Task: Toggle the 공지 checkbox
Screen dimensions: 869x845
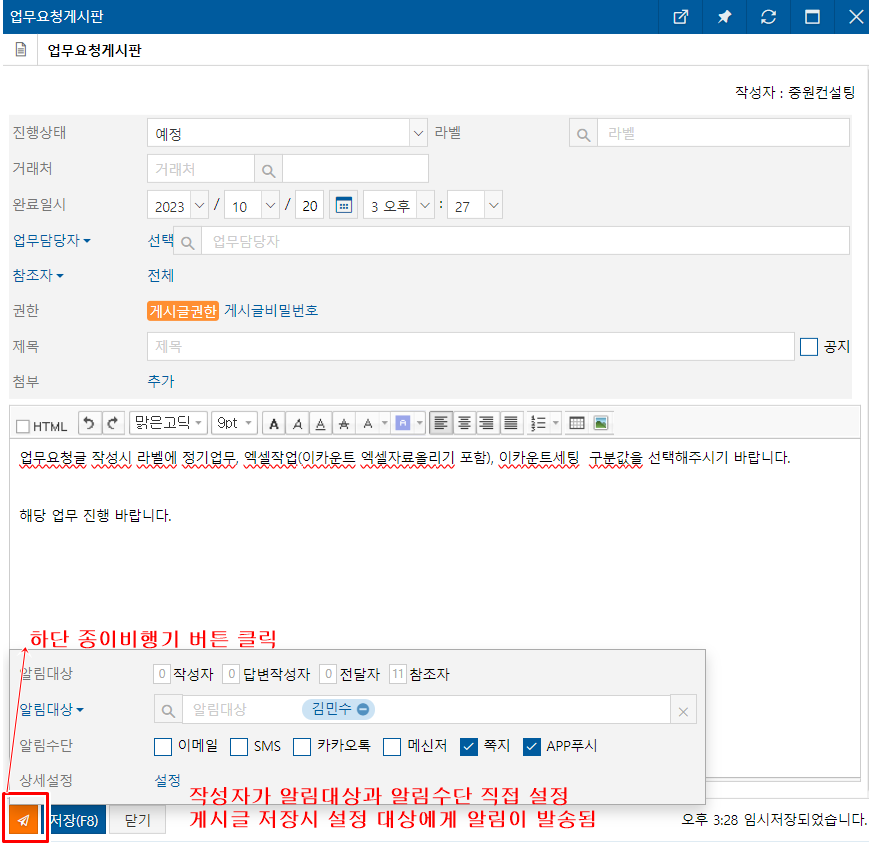Action: coord(809,347)
